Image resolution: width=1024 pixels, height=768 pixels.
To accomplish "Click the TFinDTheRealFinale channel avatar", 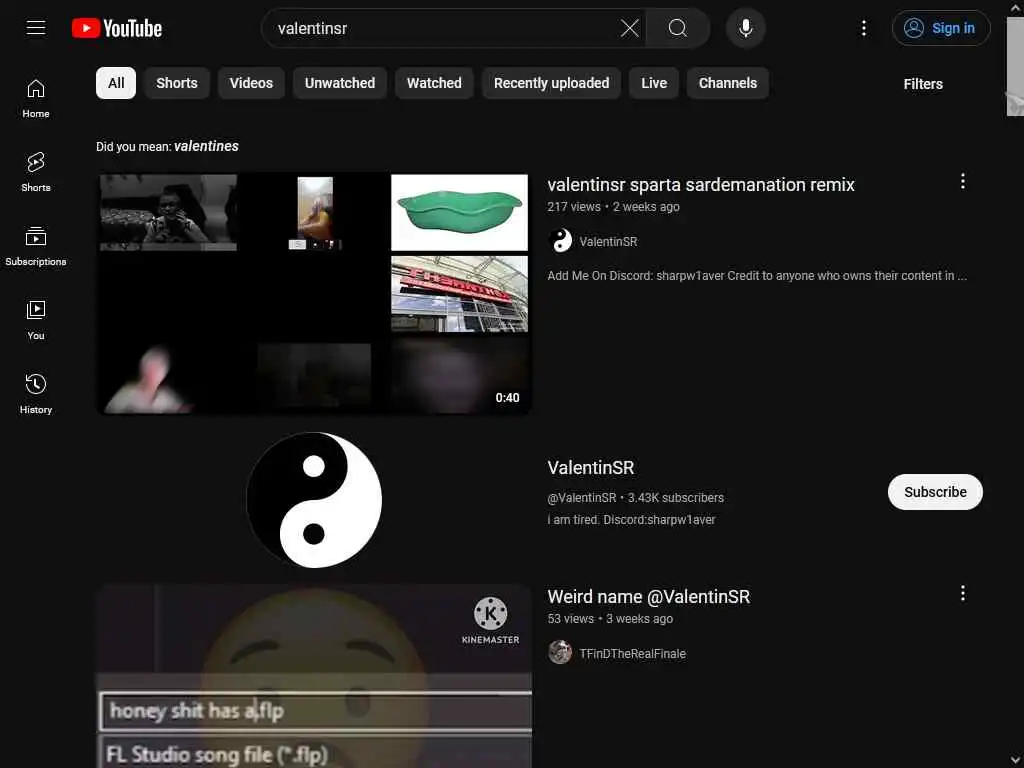I will [560, 653].
